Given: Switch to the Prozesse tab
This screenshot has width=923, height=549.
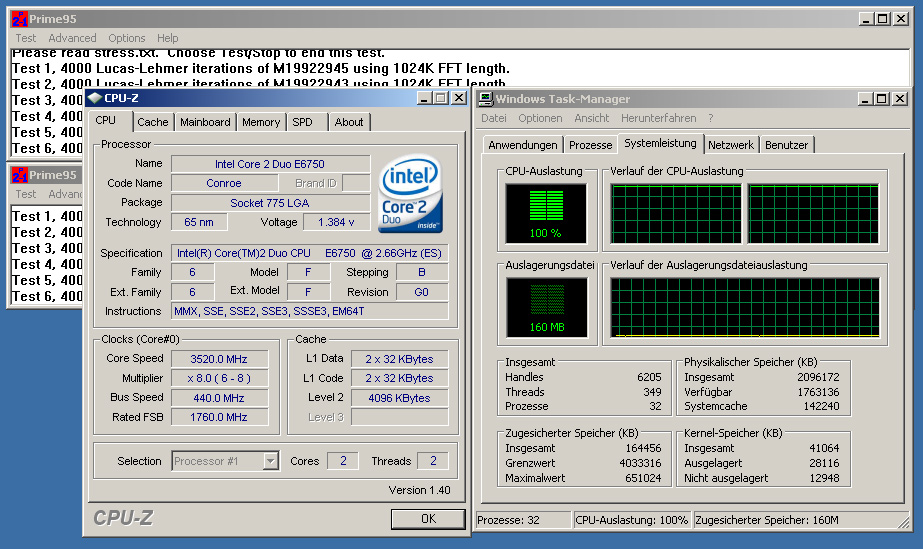Looking at the screenshot, I should coord(590,145).
